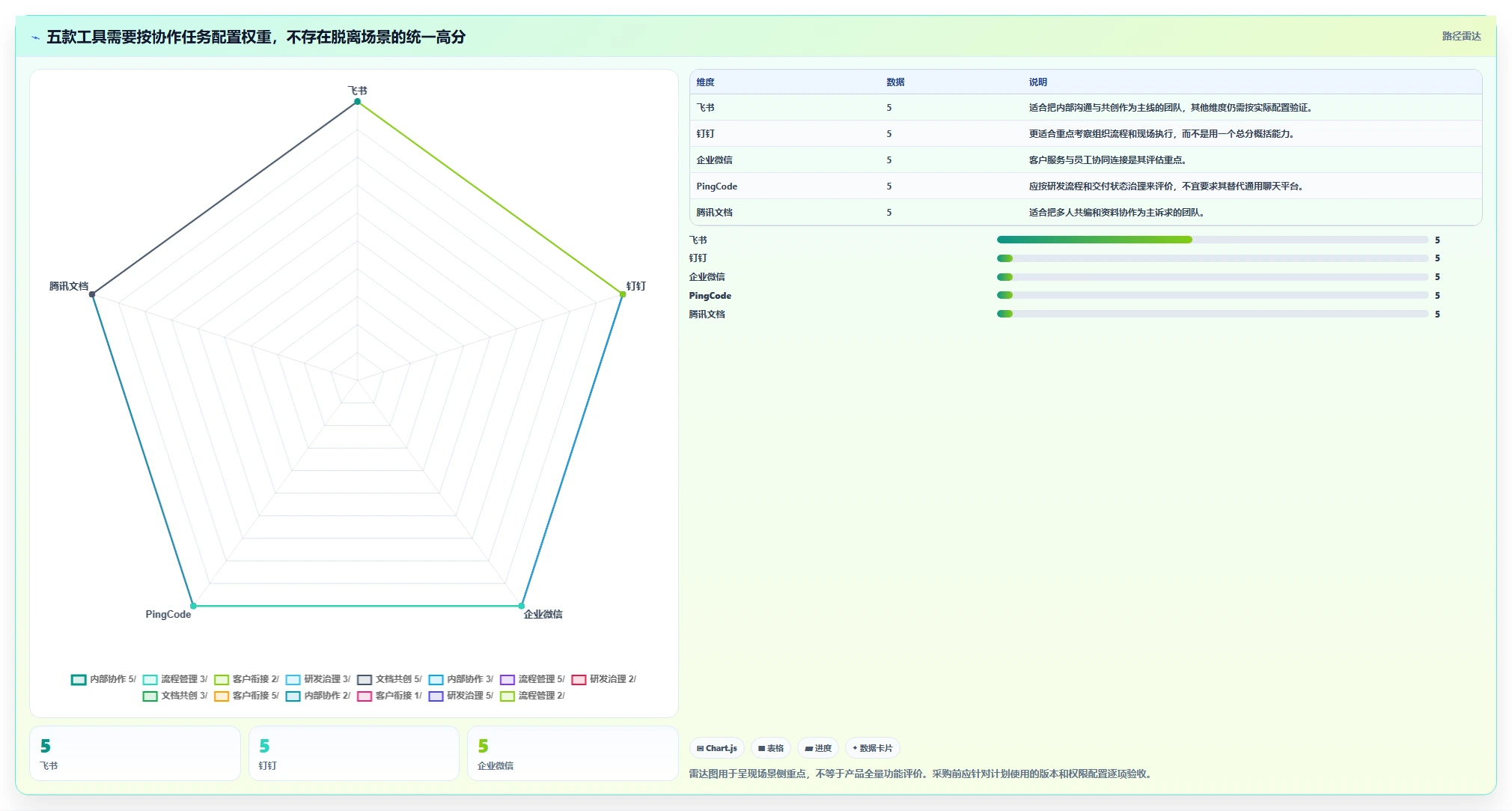Screen dimensions: 1512x811
Task: Select the 飞书 cell in the table
Action: pyautogui.click(x=705, y=108)
